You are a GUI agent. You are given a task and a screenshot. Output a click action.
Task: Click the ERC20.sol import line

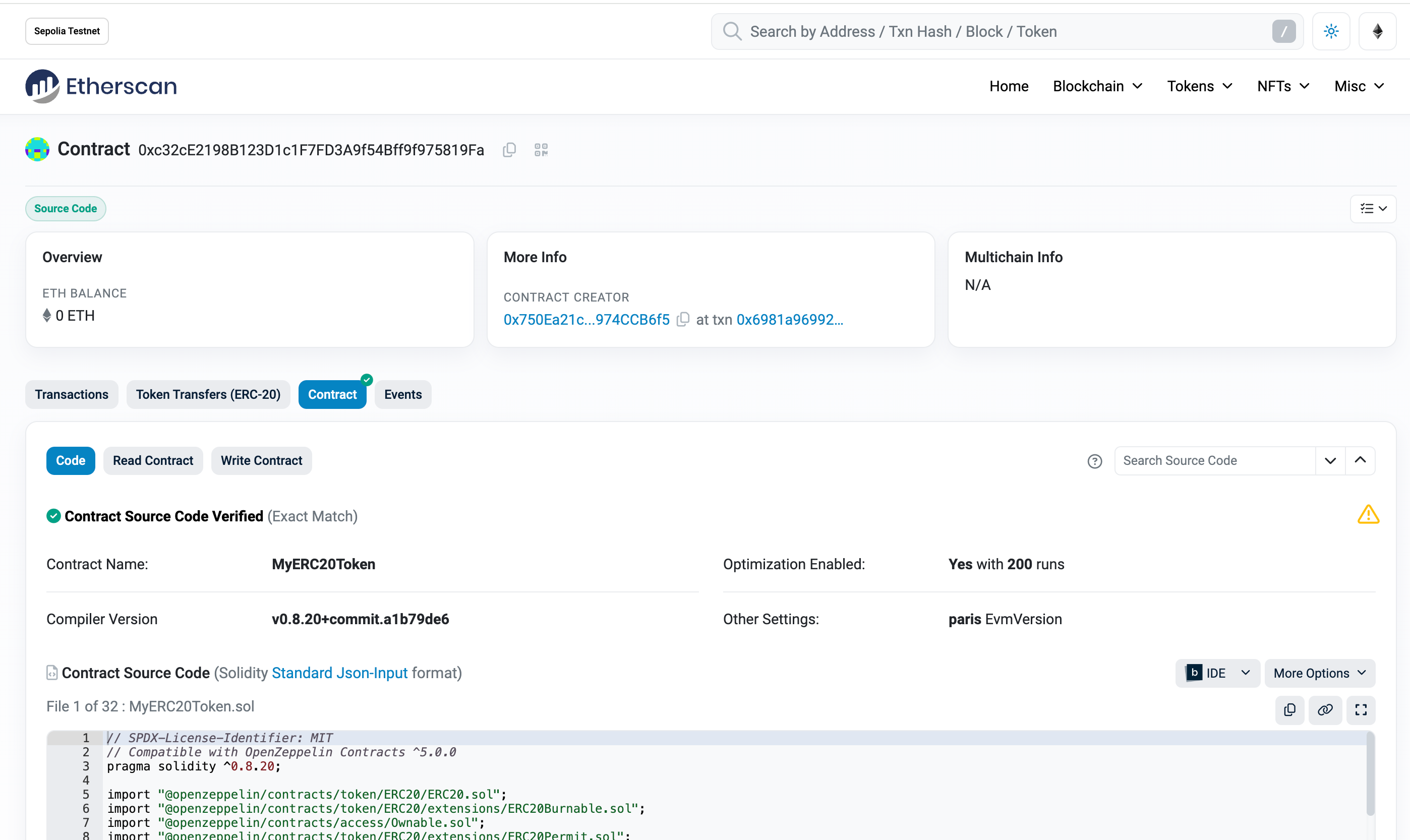point(307,795)
